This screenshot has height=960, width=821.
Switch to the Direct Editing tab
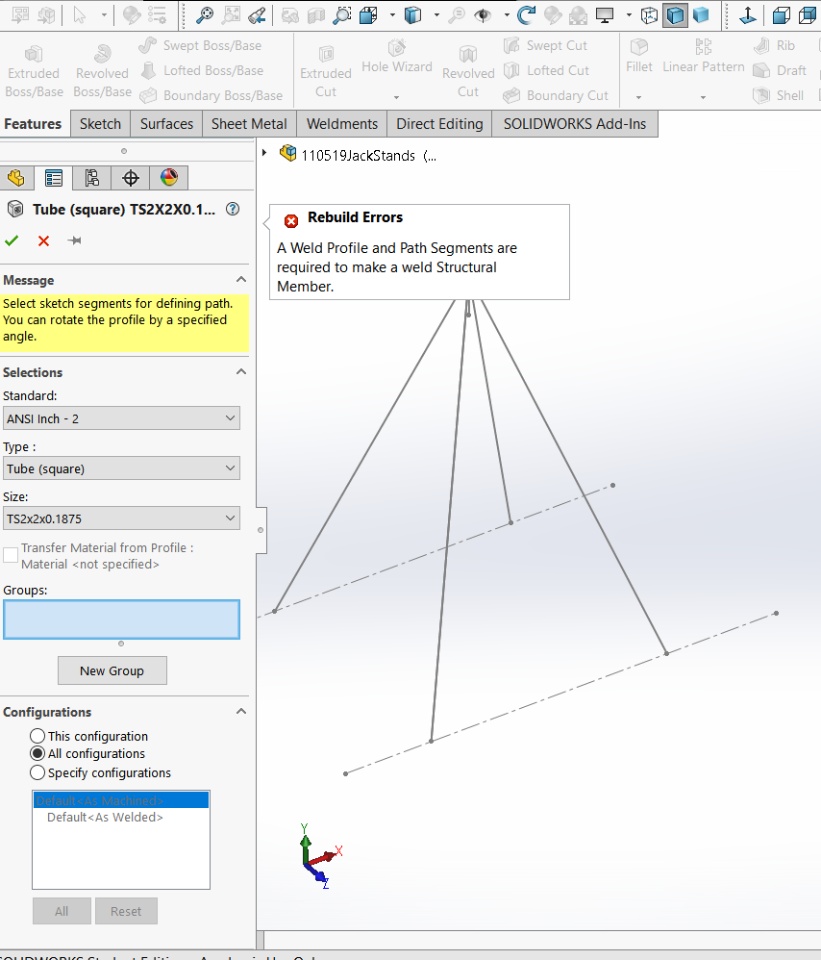click(440, 124)
